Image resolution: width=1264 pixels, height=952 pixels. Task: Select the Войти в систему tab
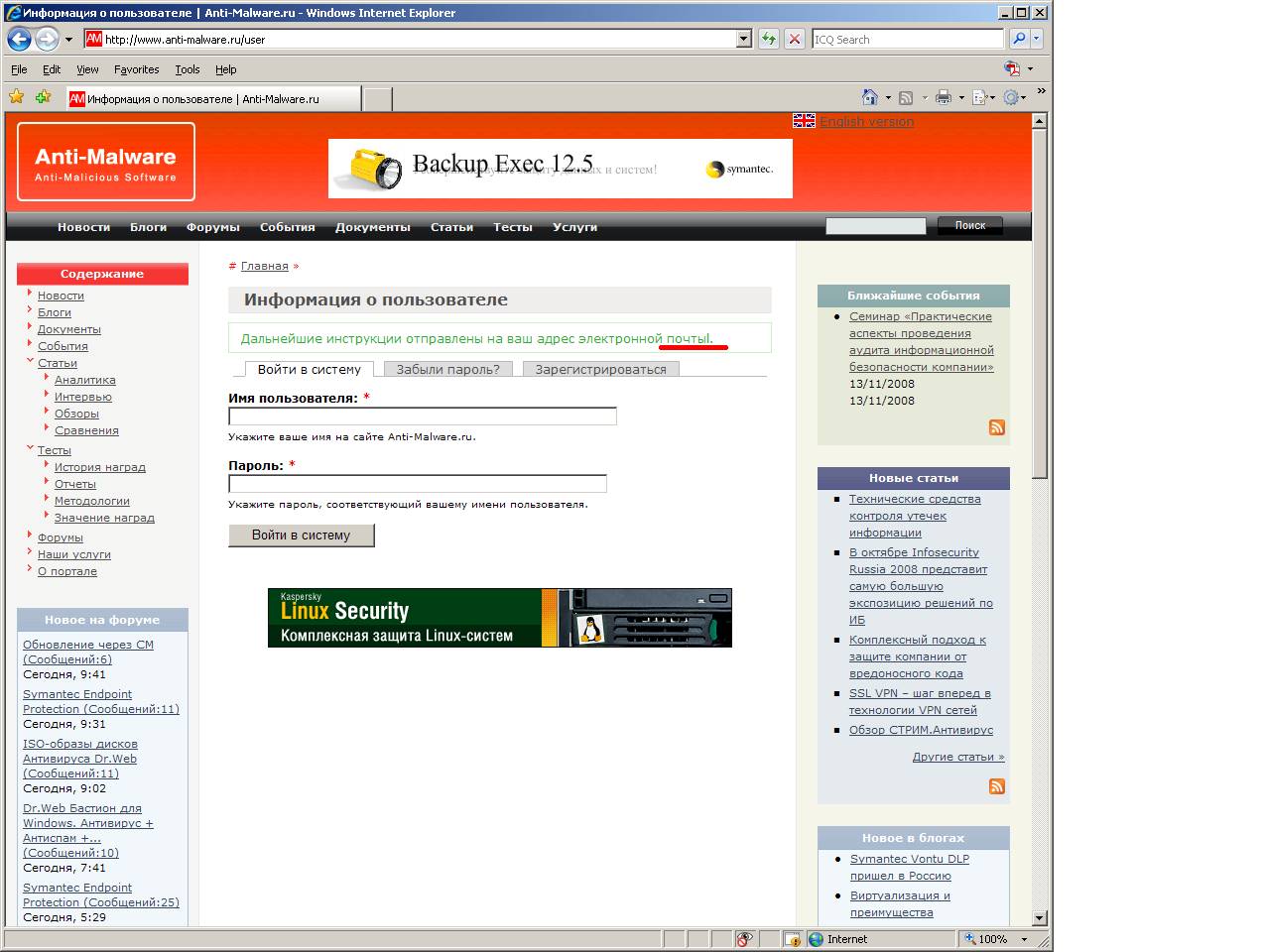click(x=310, y=369)
